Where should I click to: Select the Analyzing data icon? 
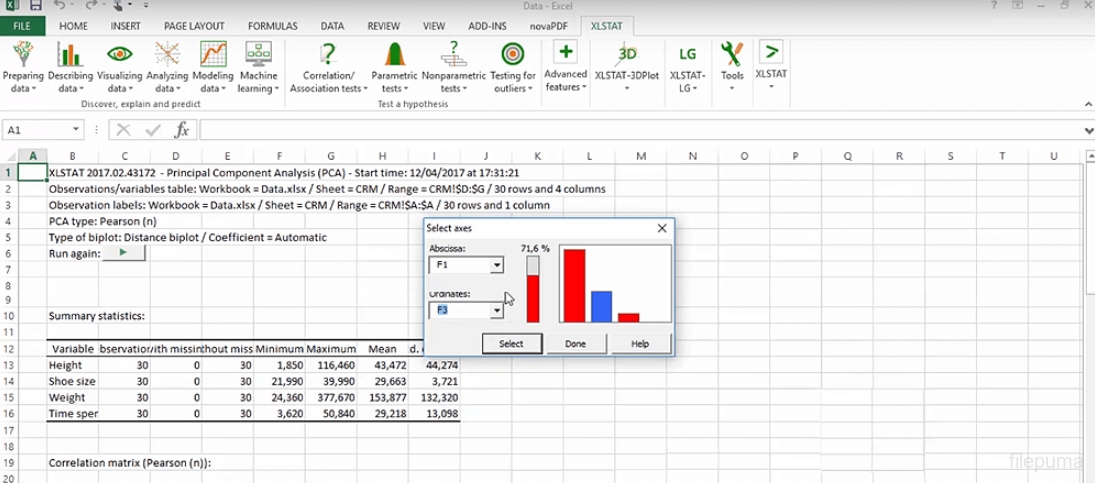tap(167, 54)
